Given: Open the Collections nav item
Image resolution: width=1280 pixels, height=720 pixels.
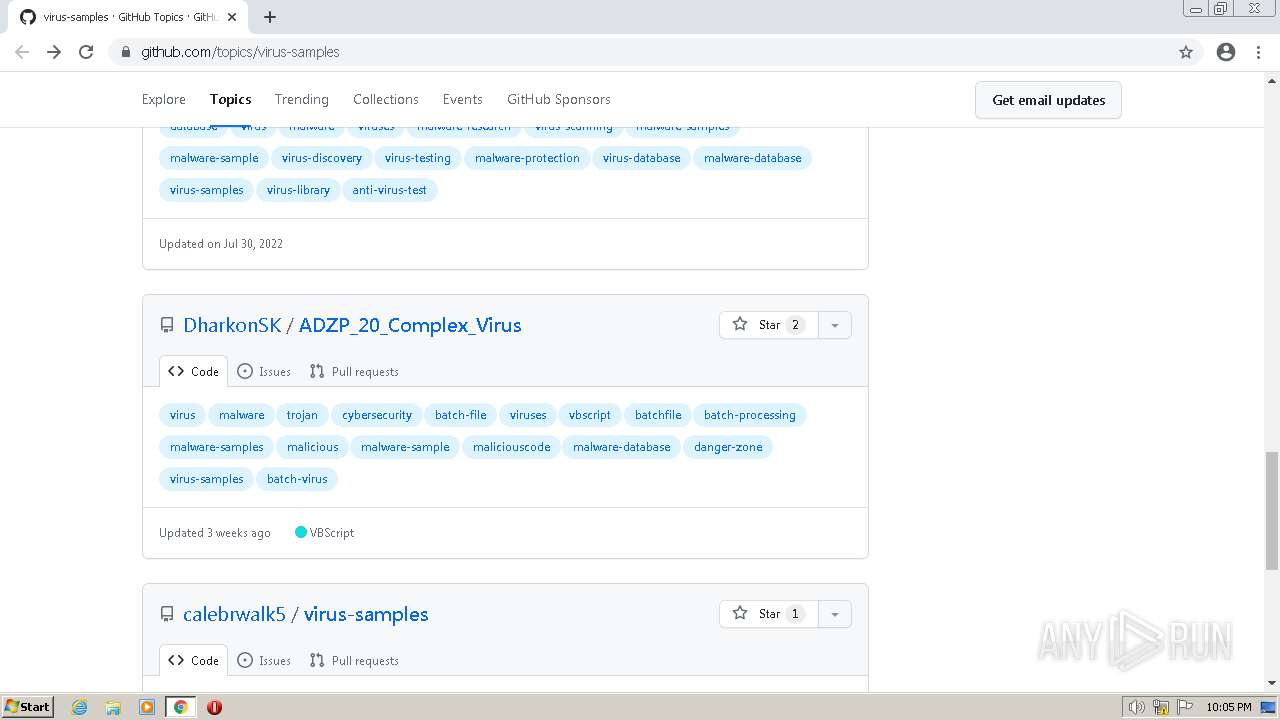Looking at the screenshot, I should coord(386,99).
